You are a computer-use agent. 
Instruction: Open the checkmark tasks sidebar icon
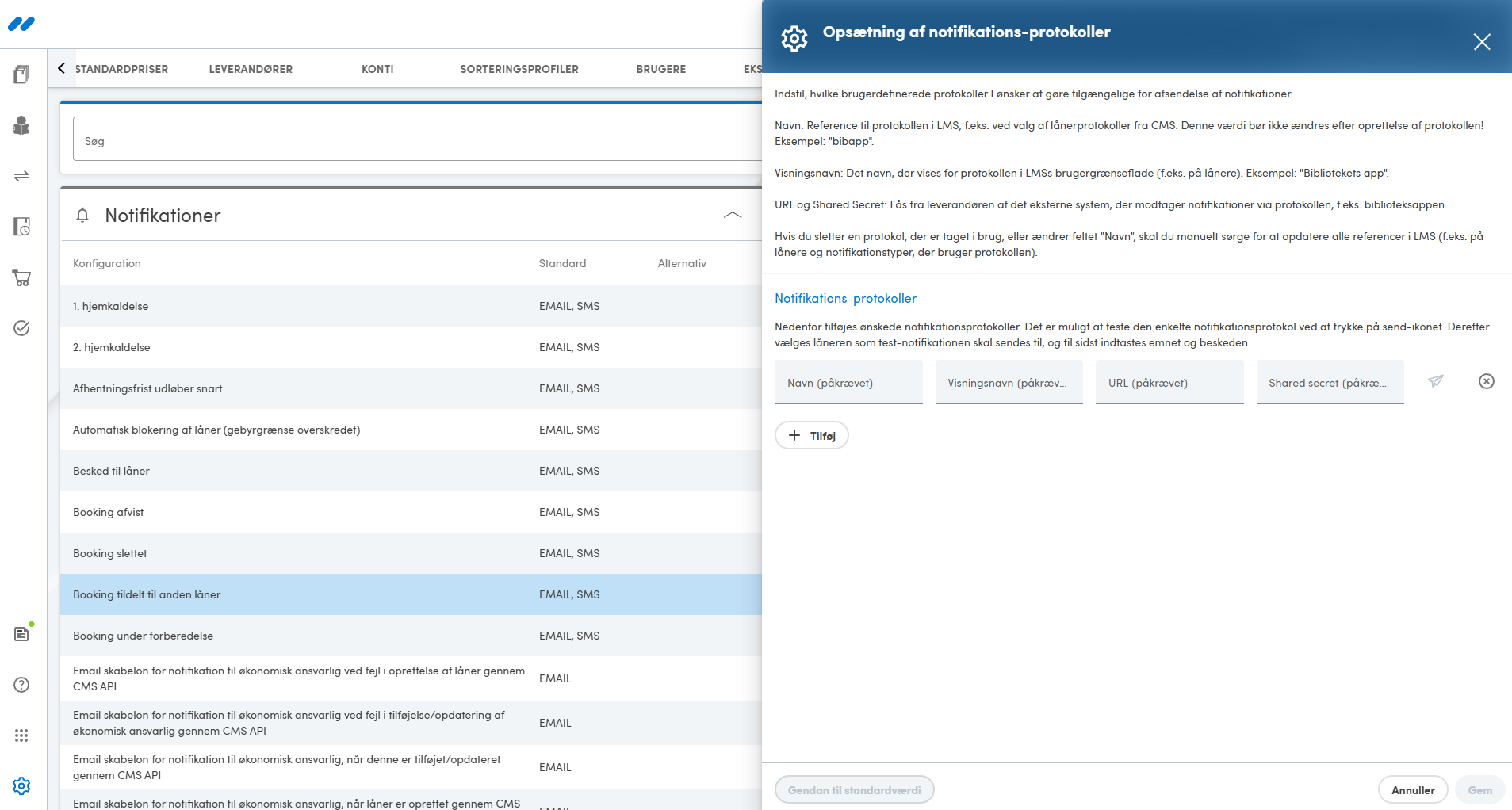(x=21, y=328)
